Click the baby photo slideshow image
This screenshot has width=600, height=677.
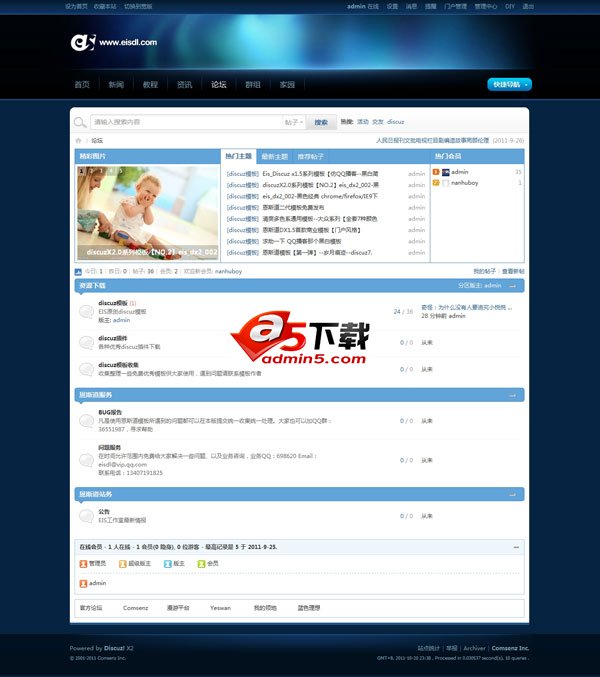[148, 212]
